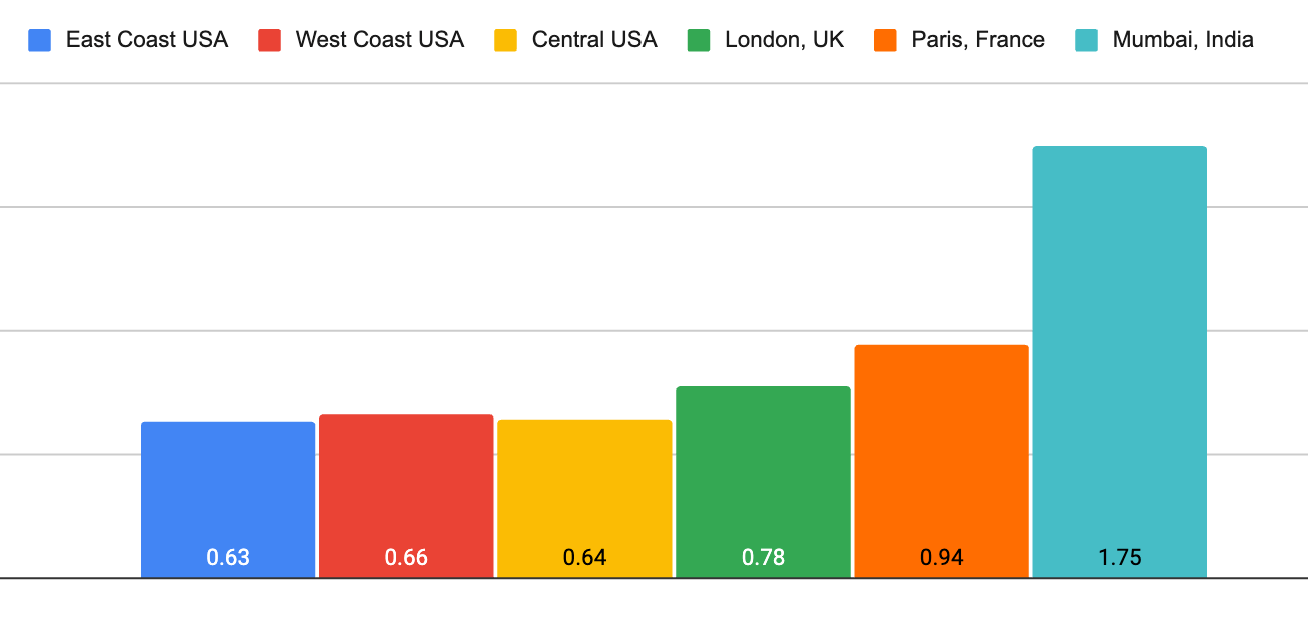
Task: Click the teal Mumbai, India legend swatch
Action: [x=1086, y=41]
